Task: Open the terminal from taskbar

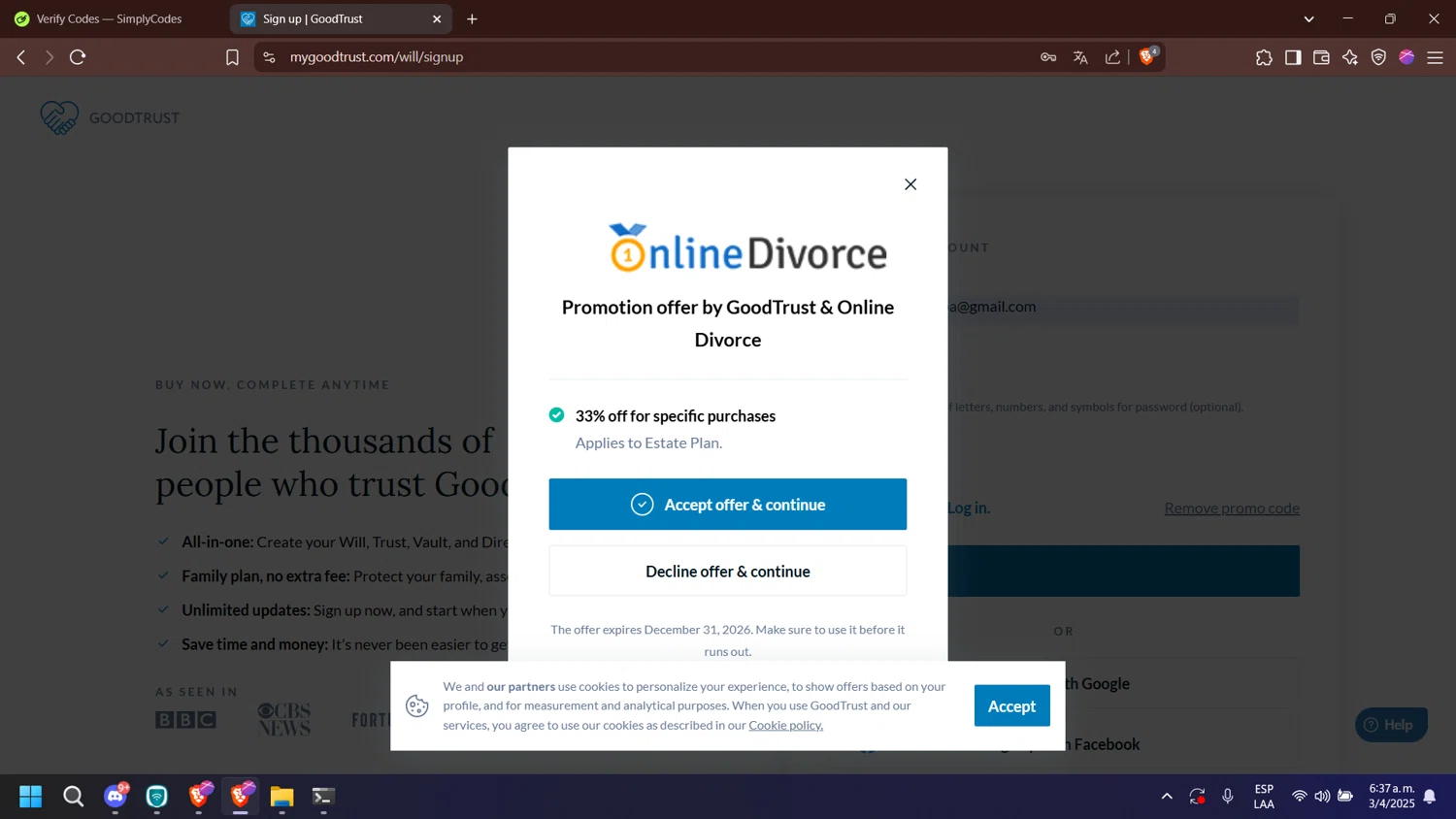Action: coord(323,797)
